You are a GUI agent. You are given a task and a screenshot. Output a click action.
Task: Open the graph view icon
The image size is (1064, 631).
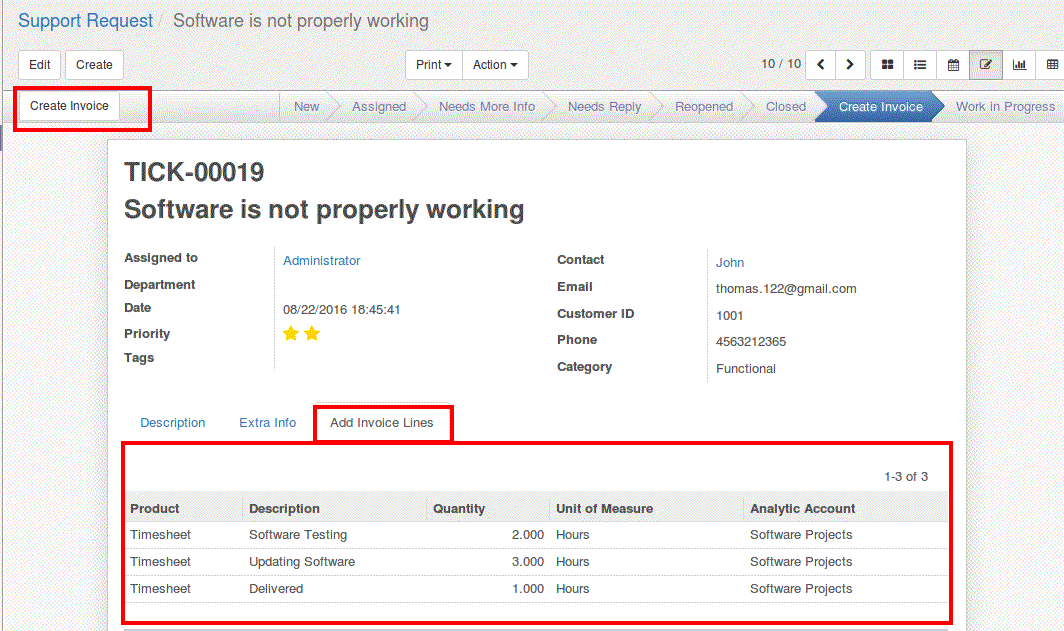tap(1019, 65)
